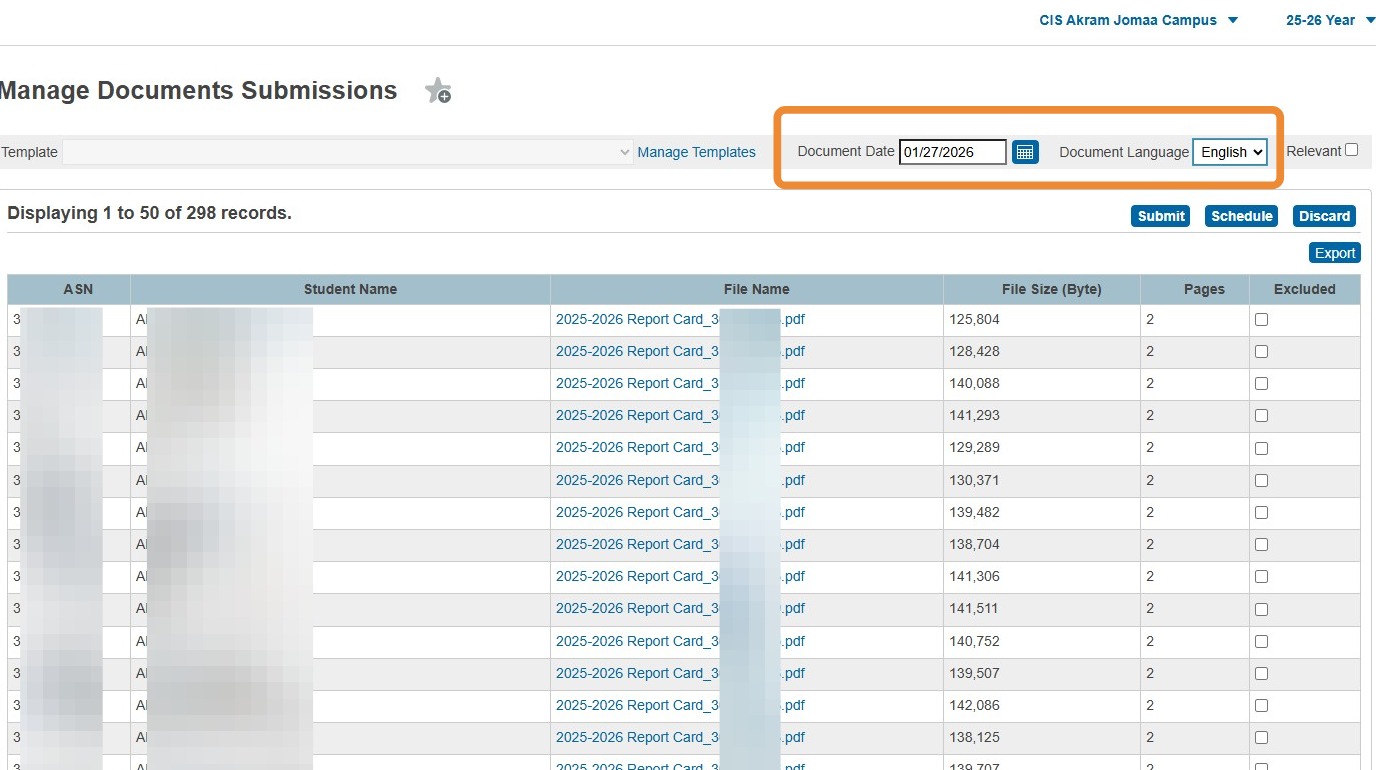Export the records list
Image resolution: width=1376 pixels, height=770 pixels.
point(1334,253)
